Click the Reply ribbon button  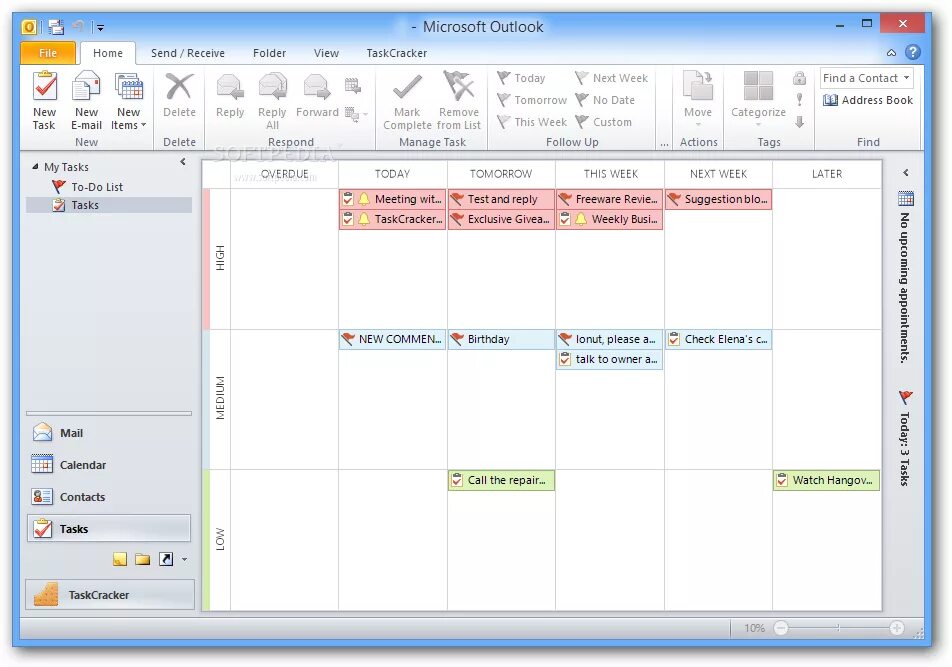(230, 96)
